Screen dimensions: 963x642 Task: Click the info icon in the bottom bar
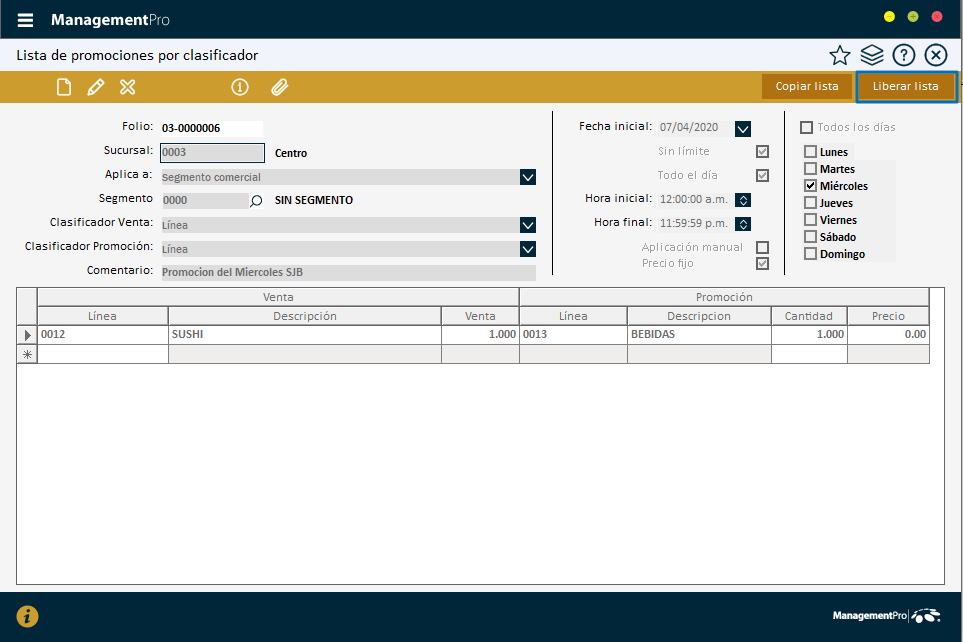(27, 616)
